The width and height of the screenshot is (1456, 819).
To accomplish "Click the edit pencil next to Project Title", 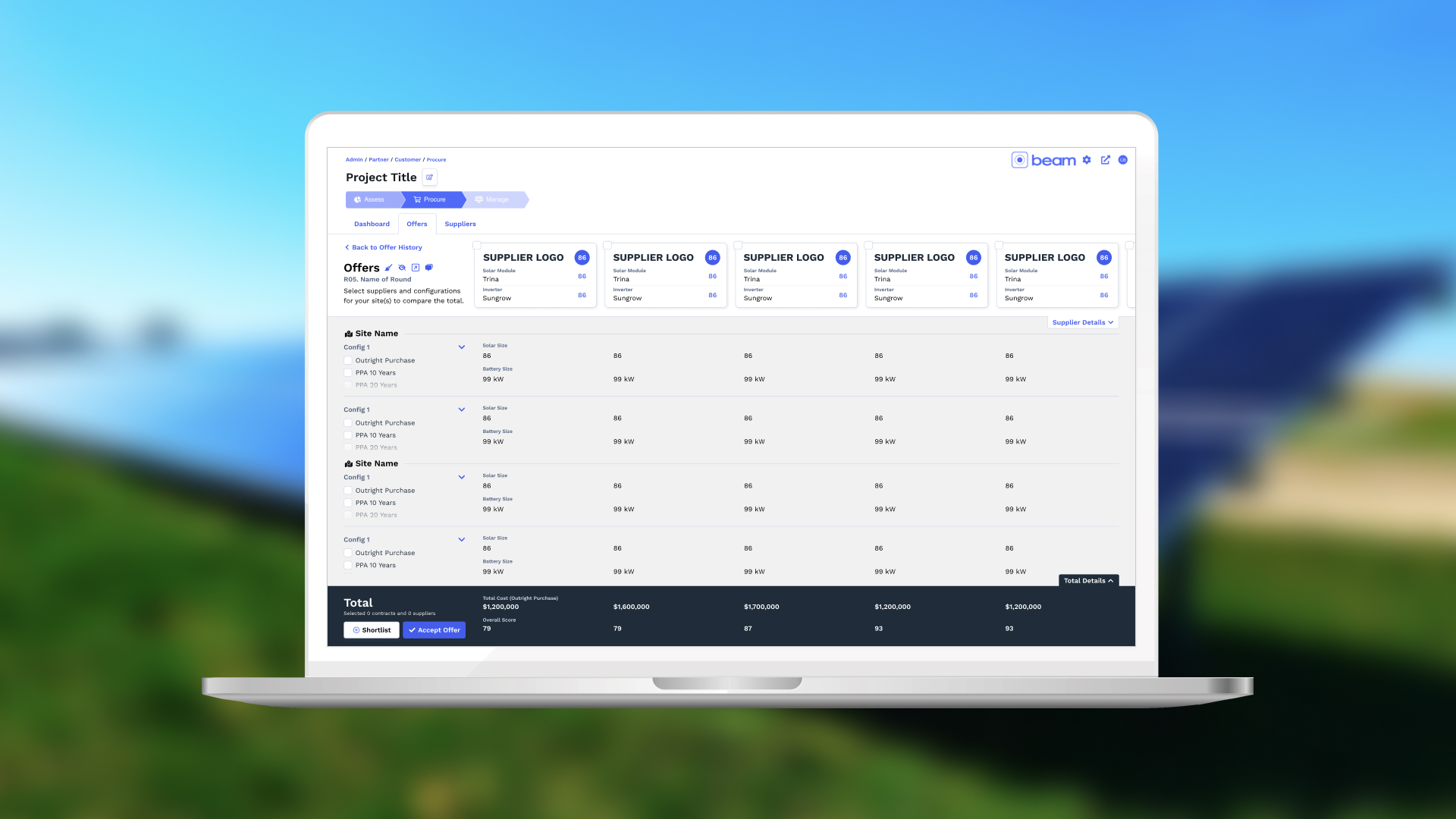I will coord(429,177).
